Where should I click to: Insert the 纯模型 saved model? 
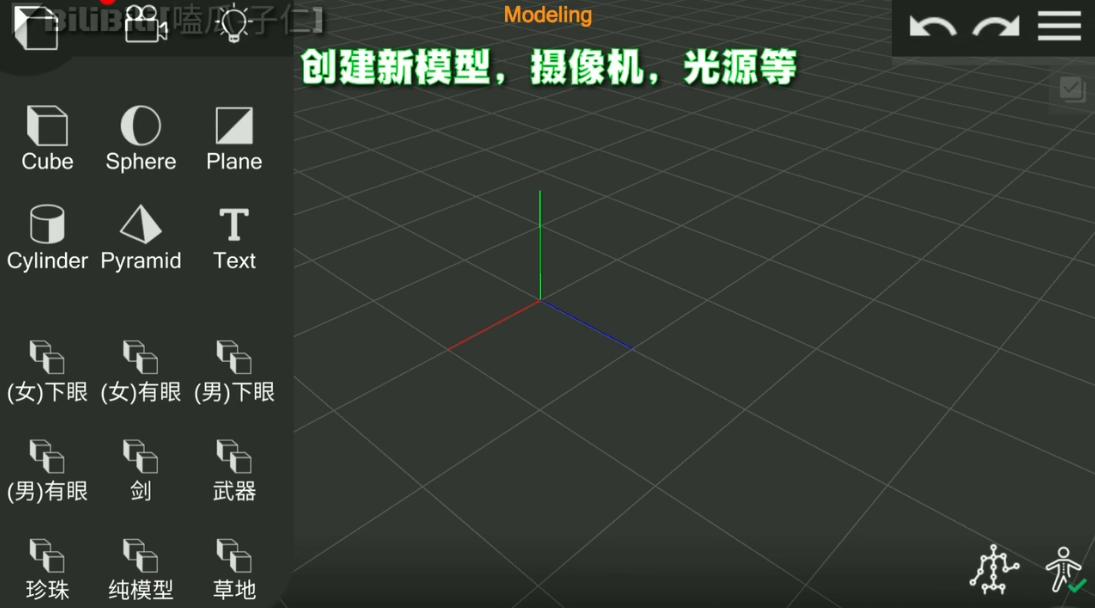[140, 569]
